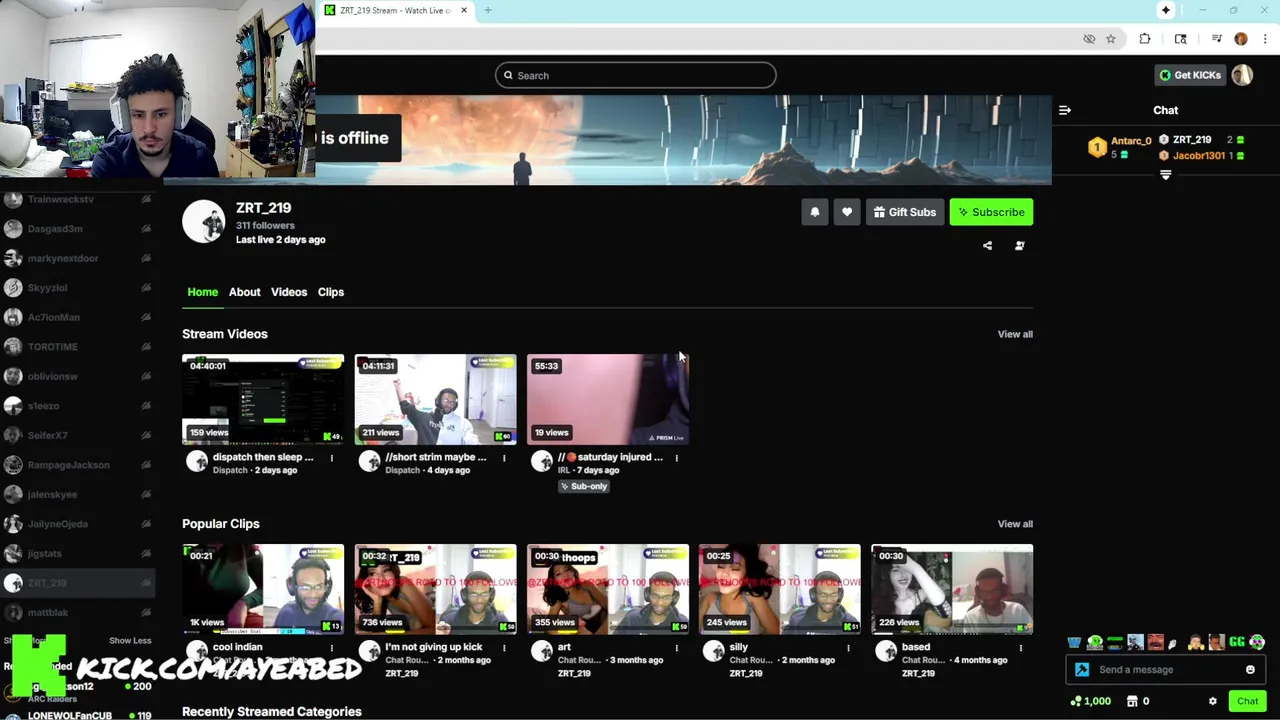
Task: Select RampageJackson in sidebar
Action: 77,465
